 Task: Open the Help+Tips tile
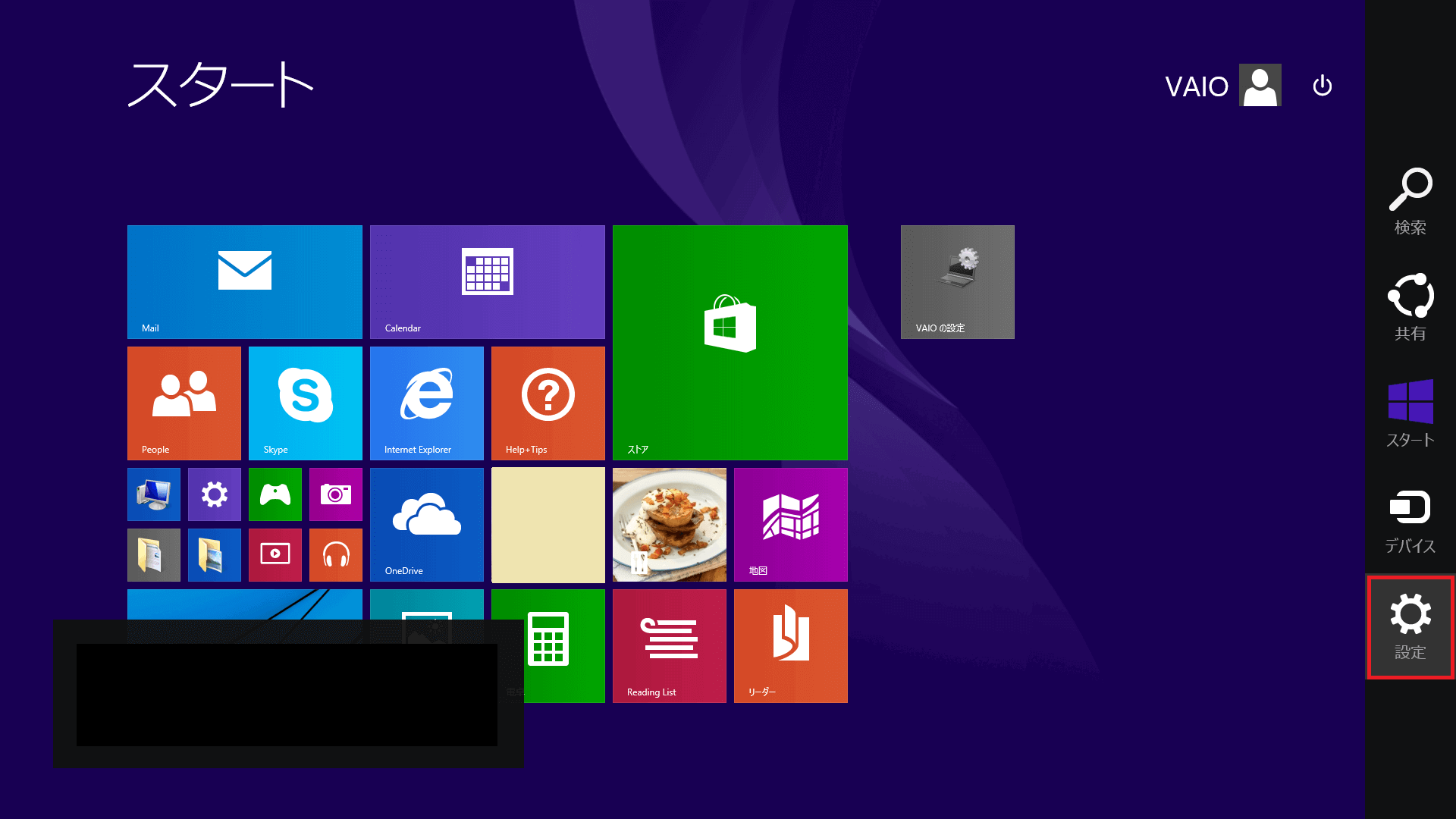[548, 403]
